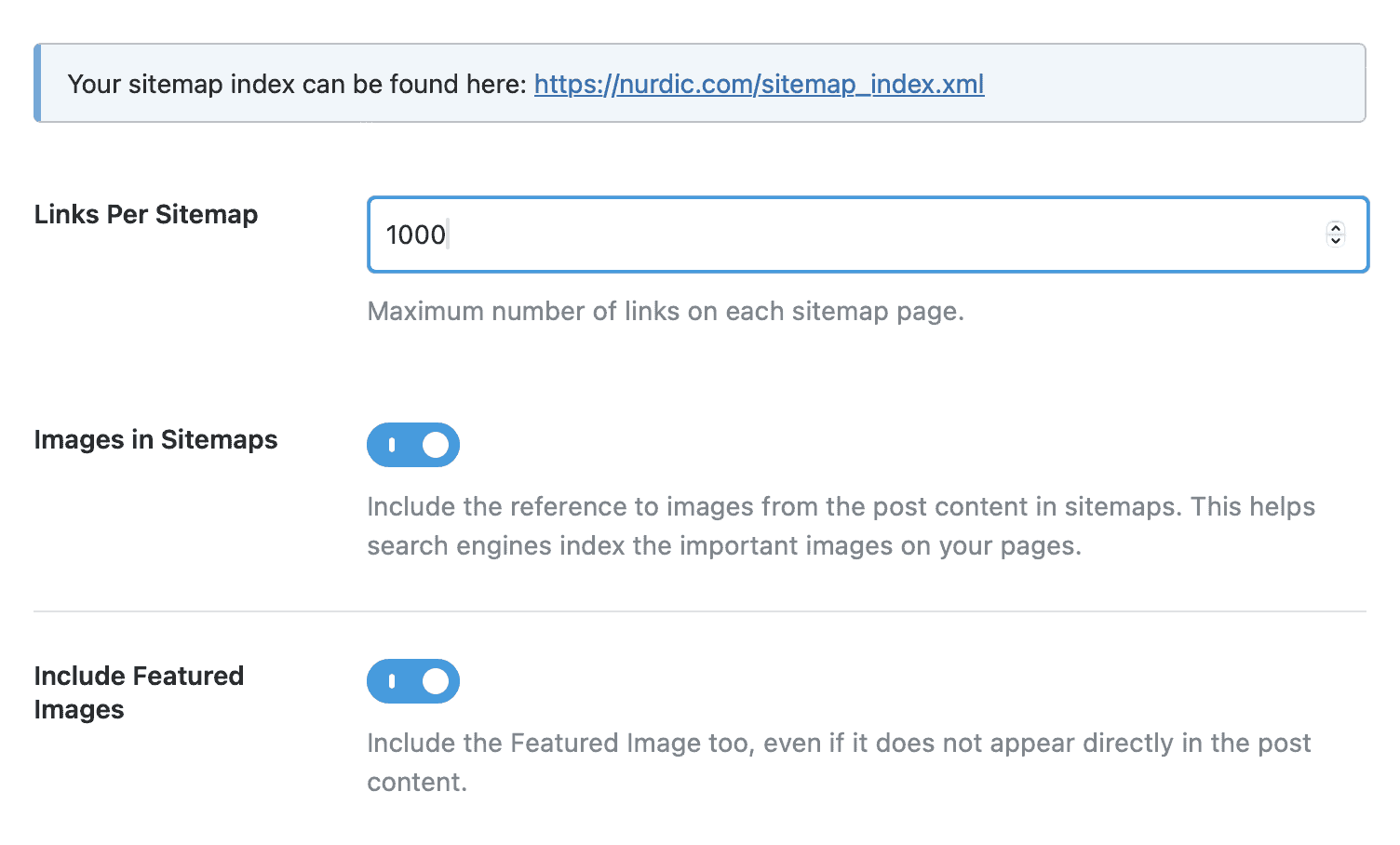This screenshot has height=845, width=1400.
Task: Click blue left border of sitemap notice
Action: [x=37, y=83]
